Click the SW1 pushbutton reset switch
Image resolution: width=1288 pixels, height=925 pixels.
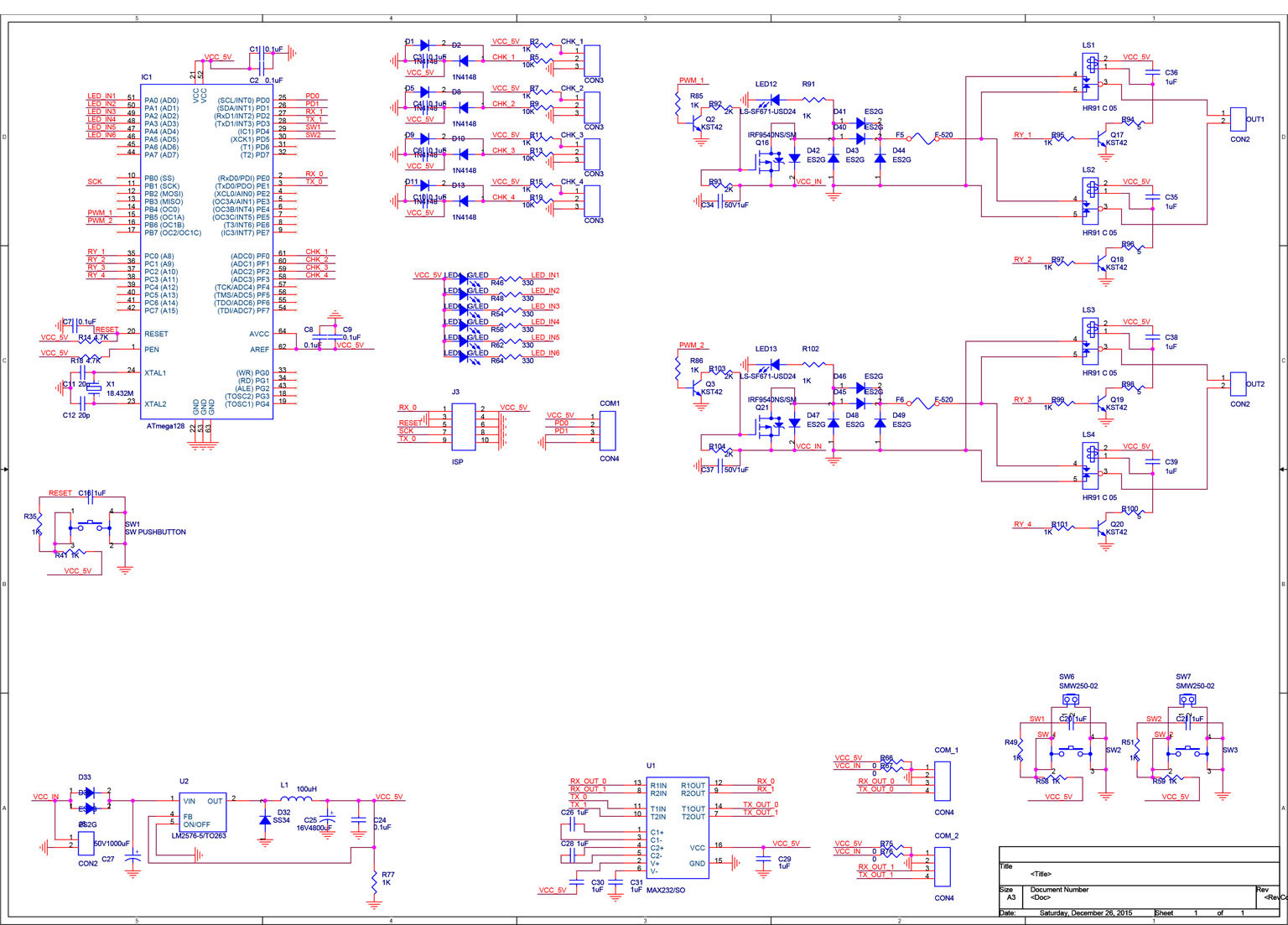(91, 526)
